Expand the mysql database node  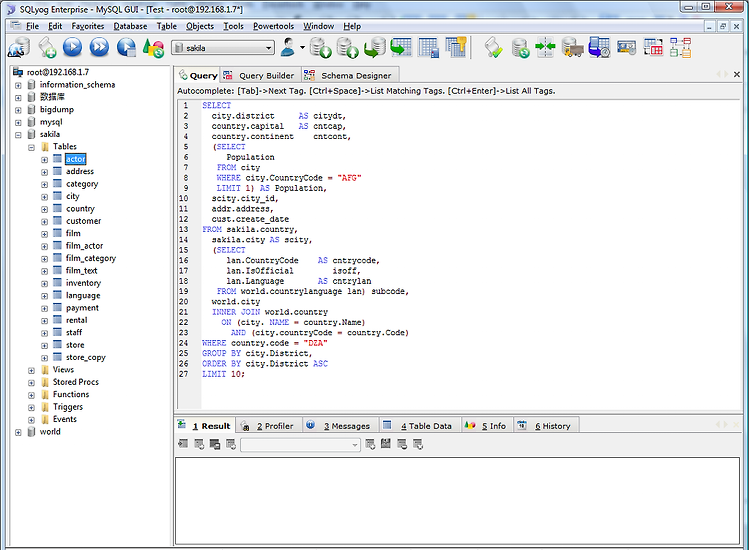coord(18,122)
